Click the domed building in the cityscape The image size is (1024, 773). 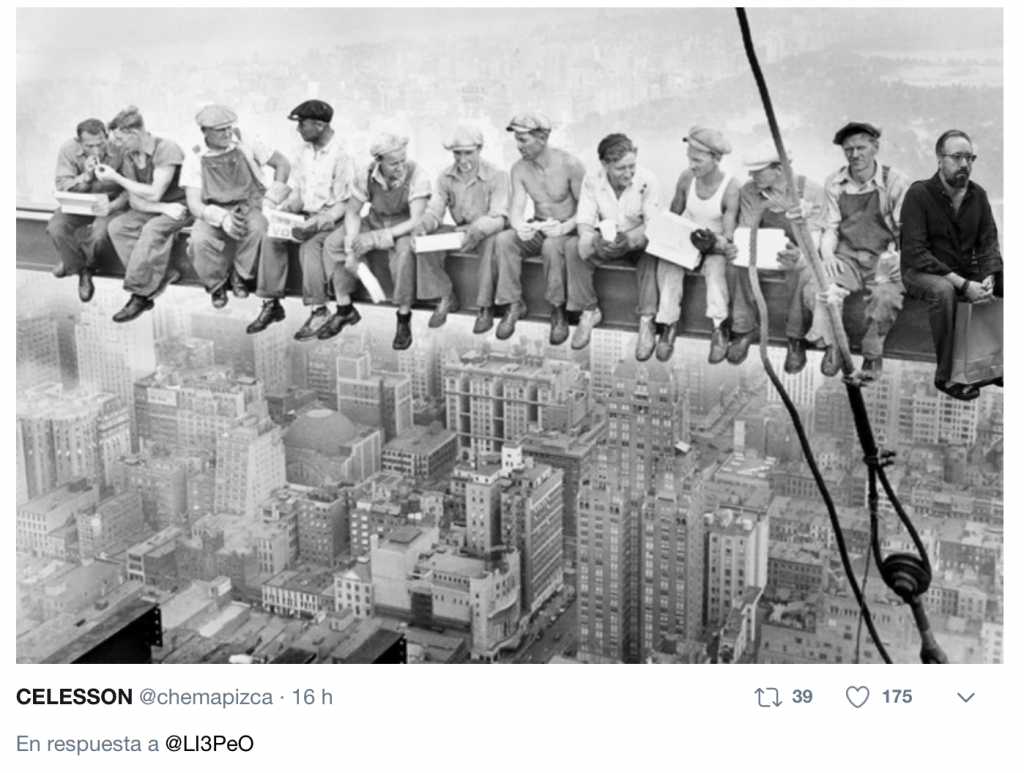click(x=321, y=434)
